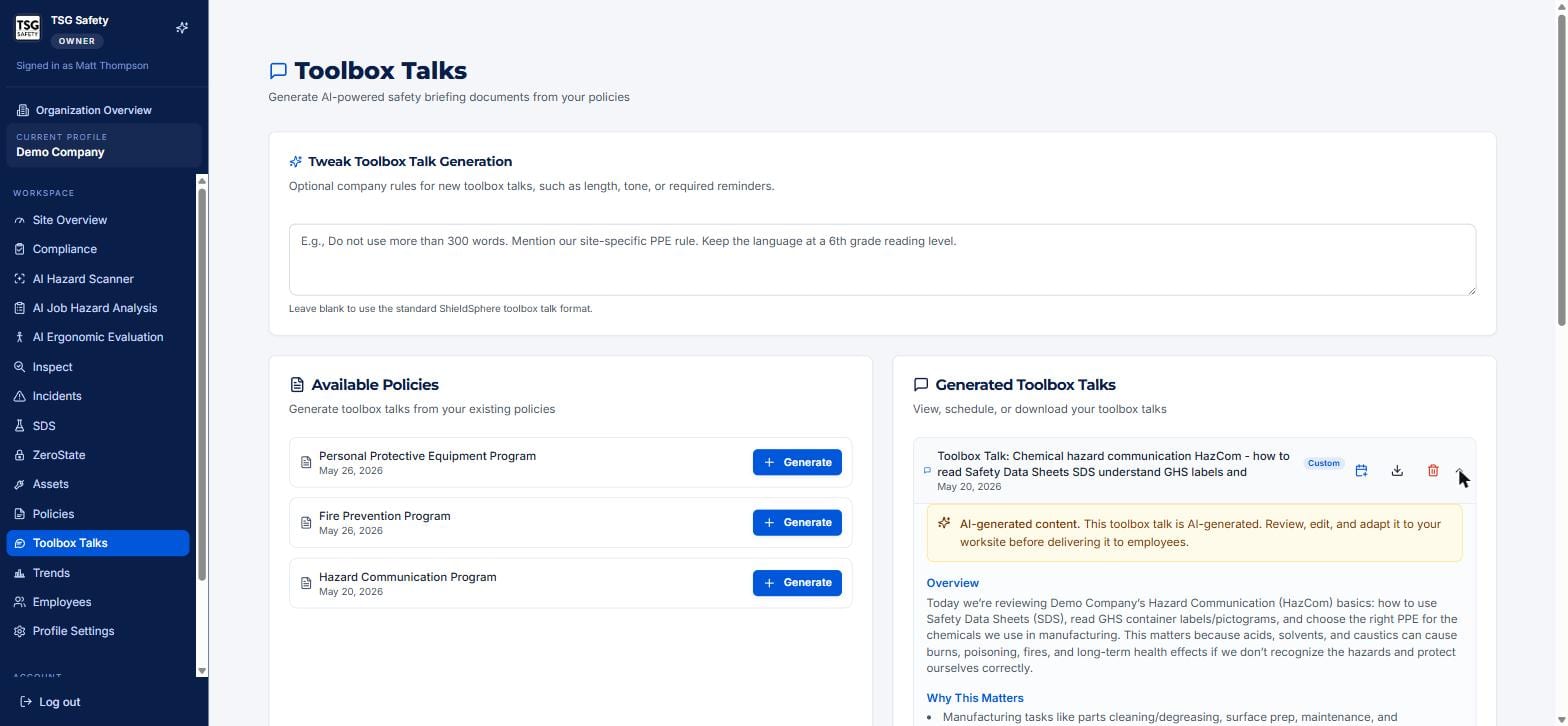Delete the HazCom toolbox talk with trash icon

pyautogui.click(x=1433, y=471)
